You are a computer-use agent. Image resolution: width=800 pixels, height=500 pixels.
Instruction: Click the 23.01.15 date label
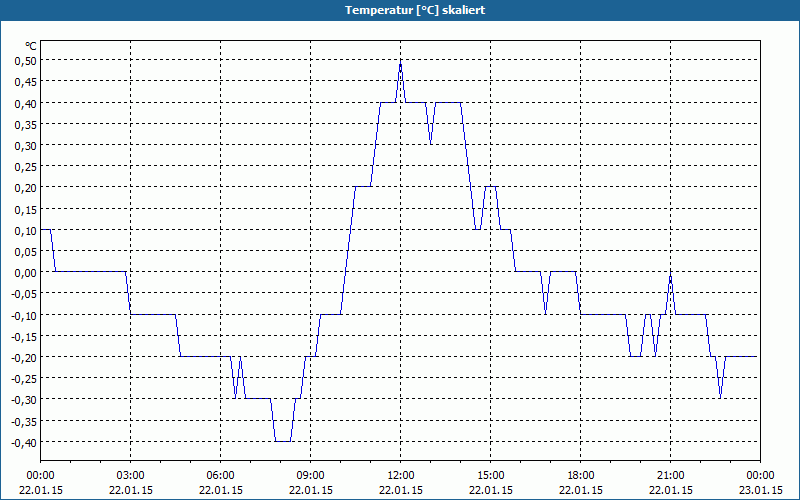[761, 490]
